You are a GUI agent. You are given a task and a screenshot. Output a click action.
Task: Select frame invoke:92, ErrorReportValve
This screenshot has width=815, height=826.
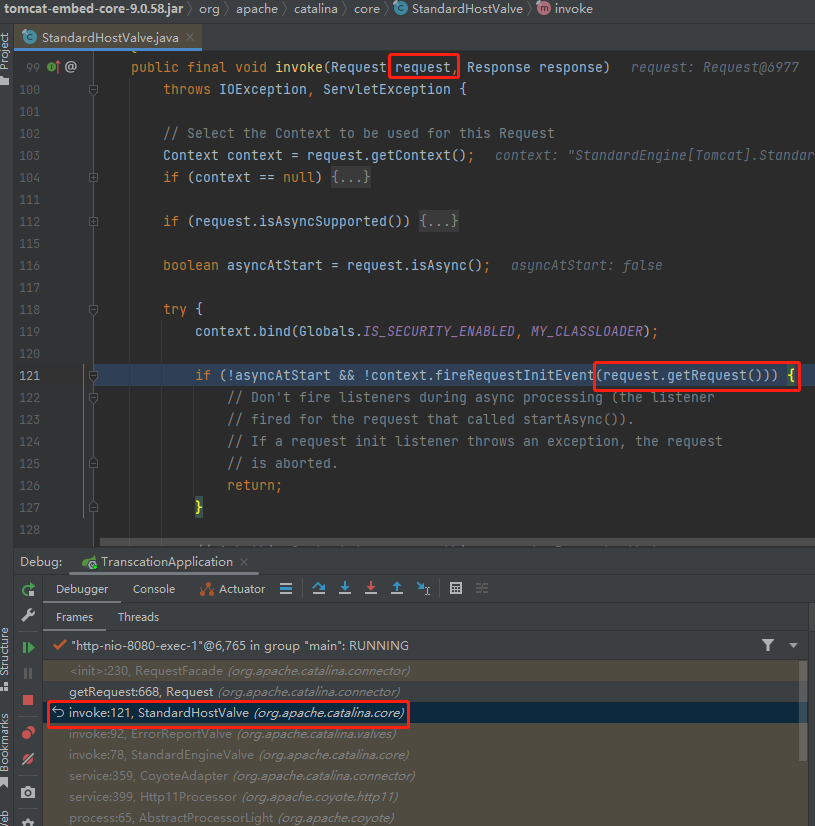[x=420, y=734]
